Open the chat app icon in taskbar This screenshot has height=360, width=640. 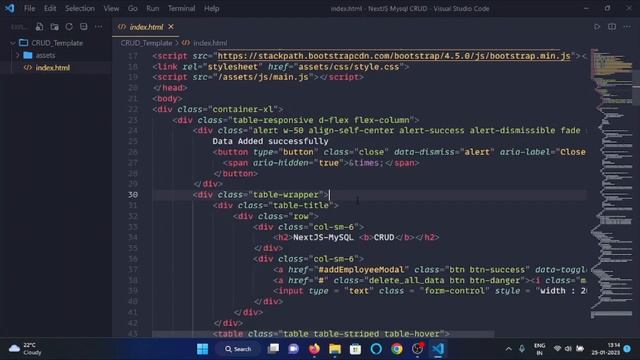click(x=293, y=349)
